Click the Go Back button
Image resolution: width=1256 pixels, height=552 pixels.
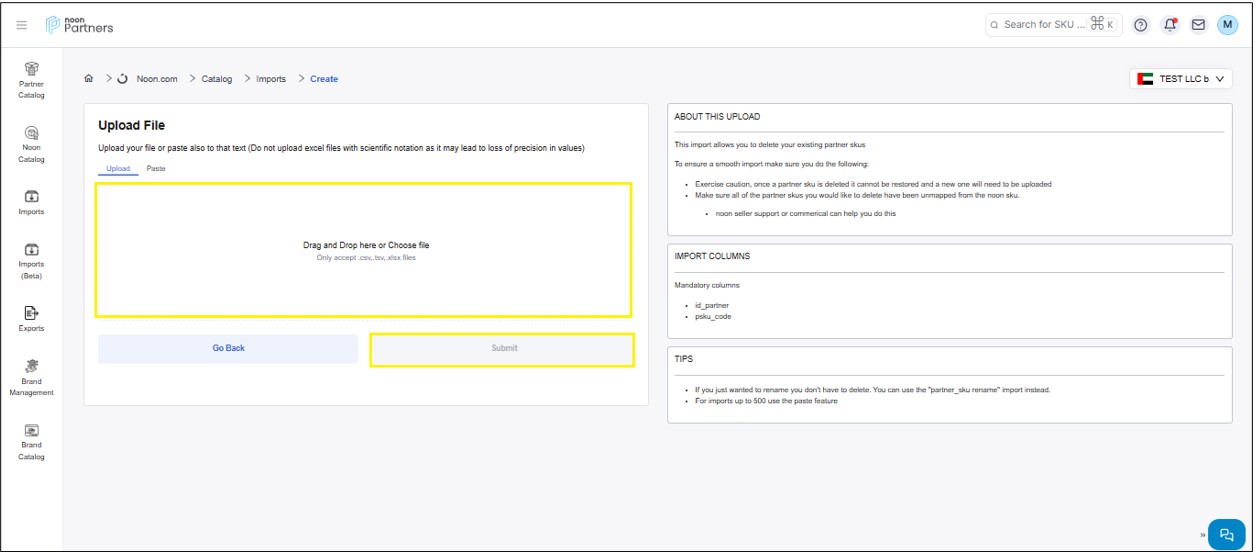[x=228, y=348]
